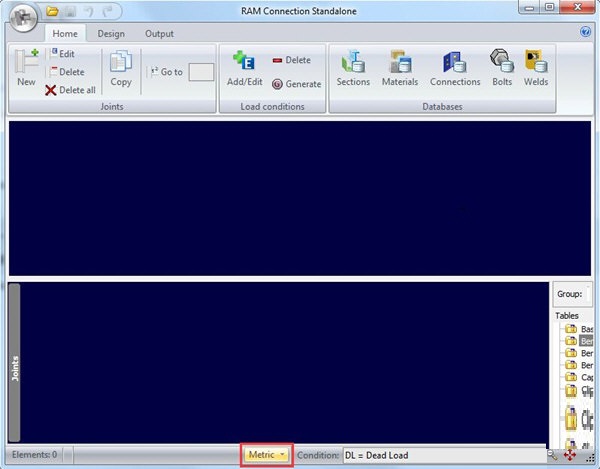The width and height of the screenshot is (600, 469).
Task: Open Add/Edit load conditions
Action: point(245,68)
